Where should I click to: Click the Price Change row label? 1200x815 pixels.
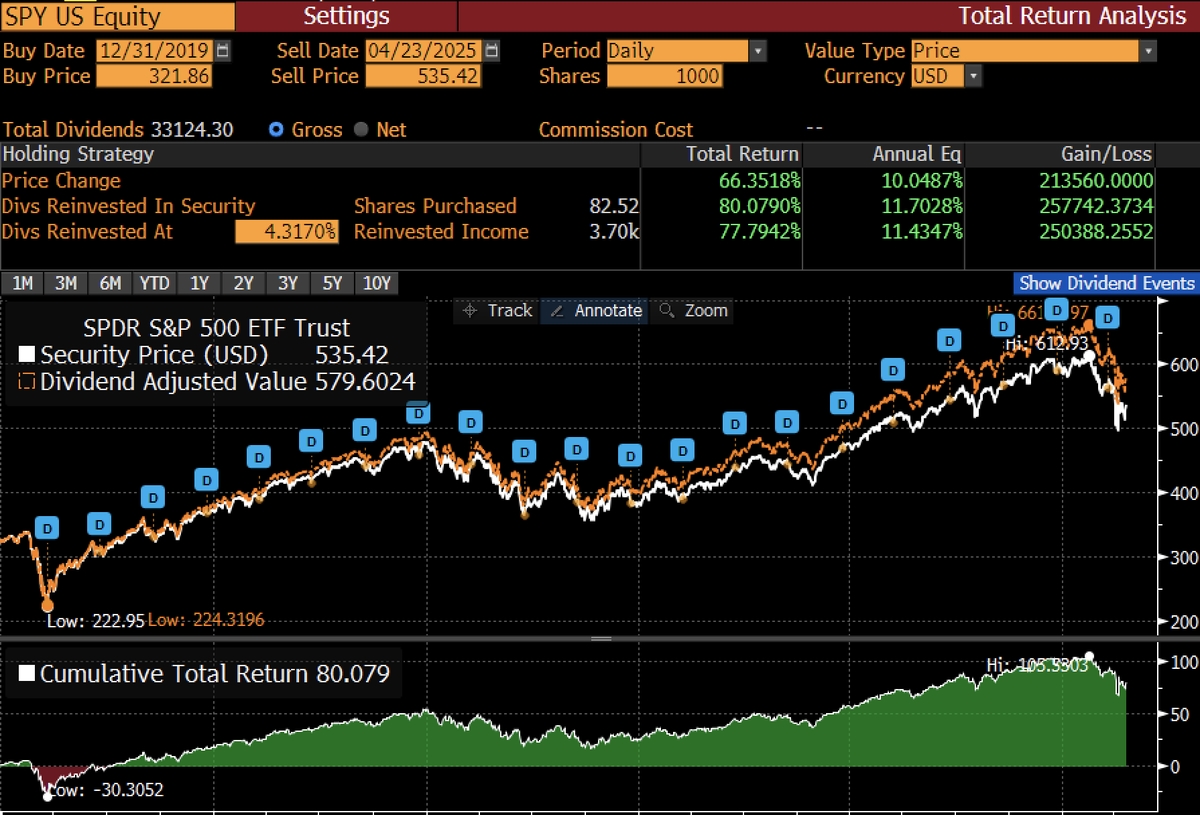(61, 181)
